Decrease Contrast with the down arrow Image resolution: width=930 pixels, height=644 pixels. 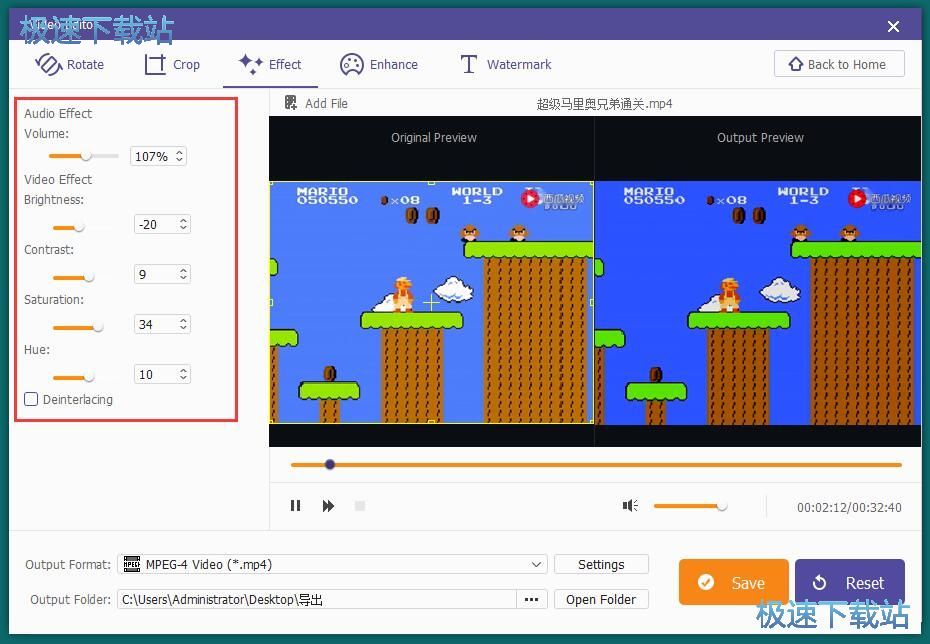click(183, 278)
